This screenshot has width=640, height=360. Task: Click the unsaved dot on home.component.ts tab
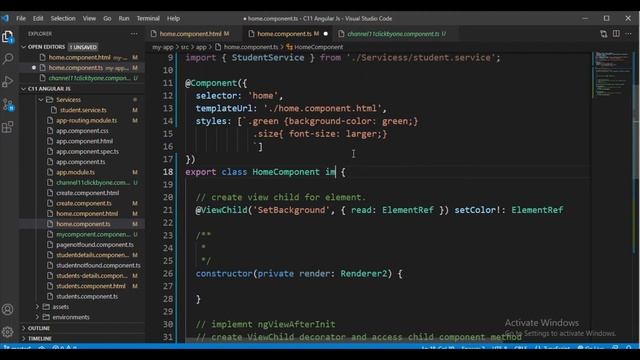[x=326, y=34]
